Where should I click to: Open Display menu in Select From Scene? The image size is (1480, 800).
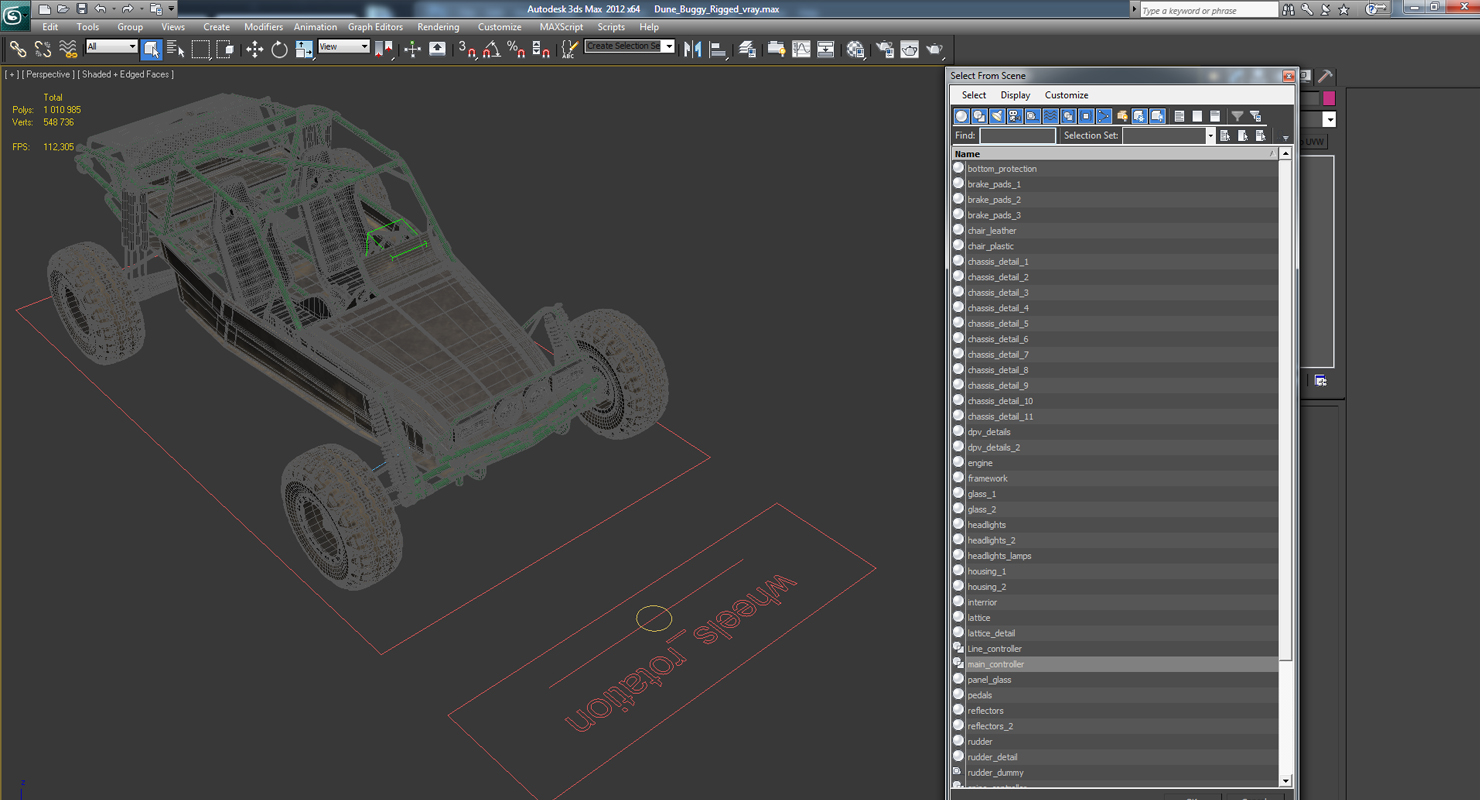click(x=1015, y=95)
